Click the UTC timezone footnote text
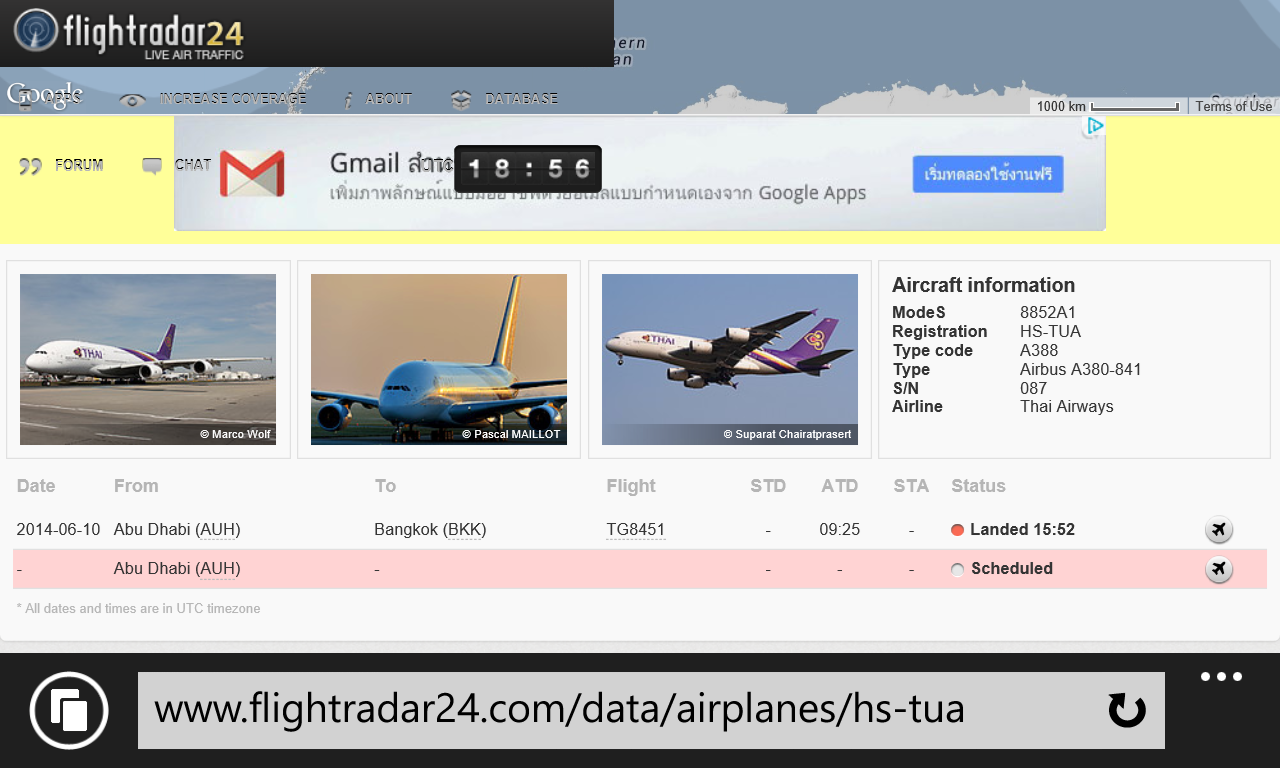1280x768 pixels. point(138,609)
